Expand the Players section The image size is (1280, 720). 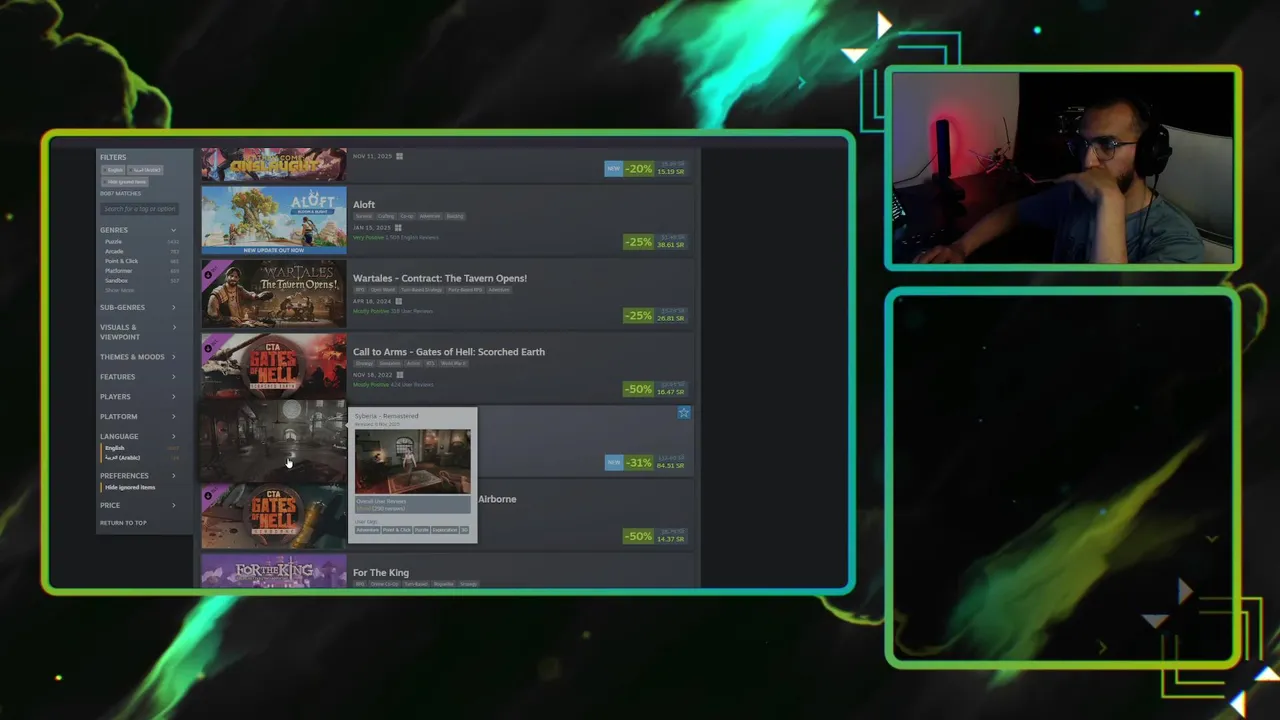tap(138, 397)
